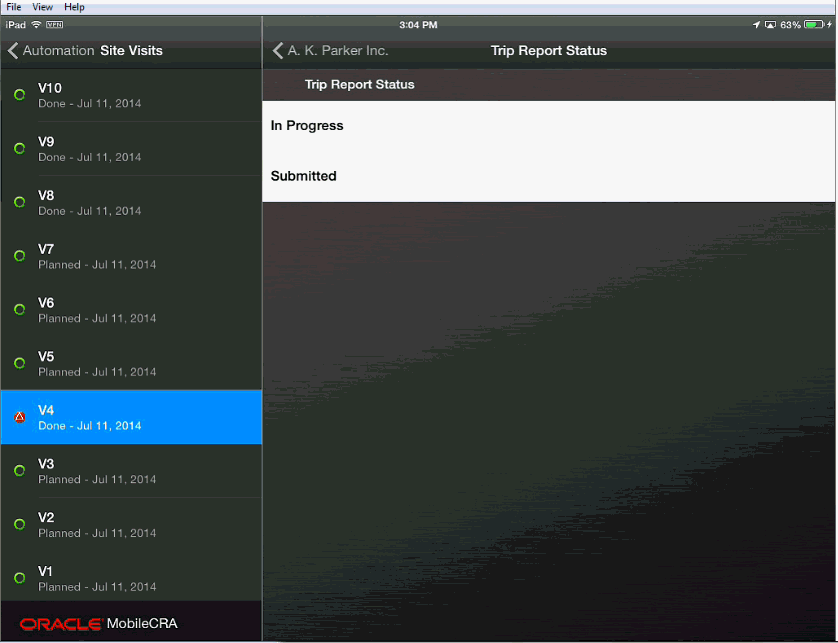Click green status circle for V6
This screenshot has height=643, width=838.
pos(20,309)
